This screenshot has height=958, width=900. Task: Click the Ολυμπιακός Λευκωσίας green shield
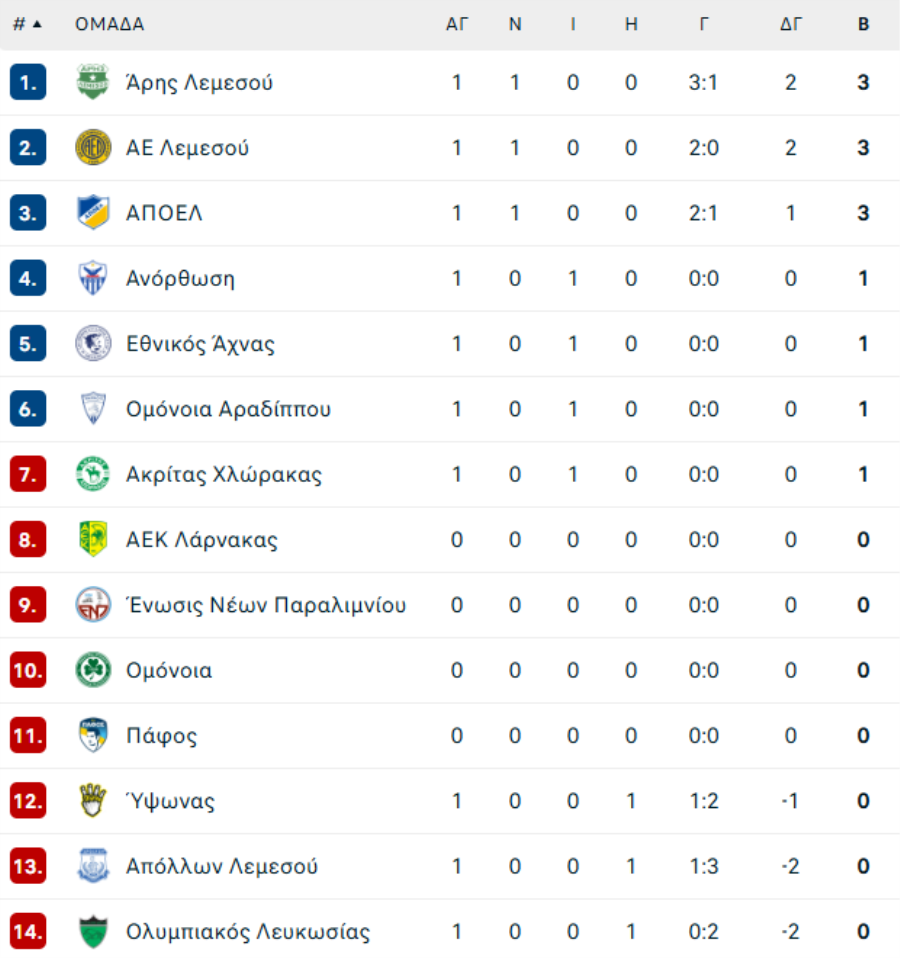[93, 931]
